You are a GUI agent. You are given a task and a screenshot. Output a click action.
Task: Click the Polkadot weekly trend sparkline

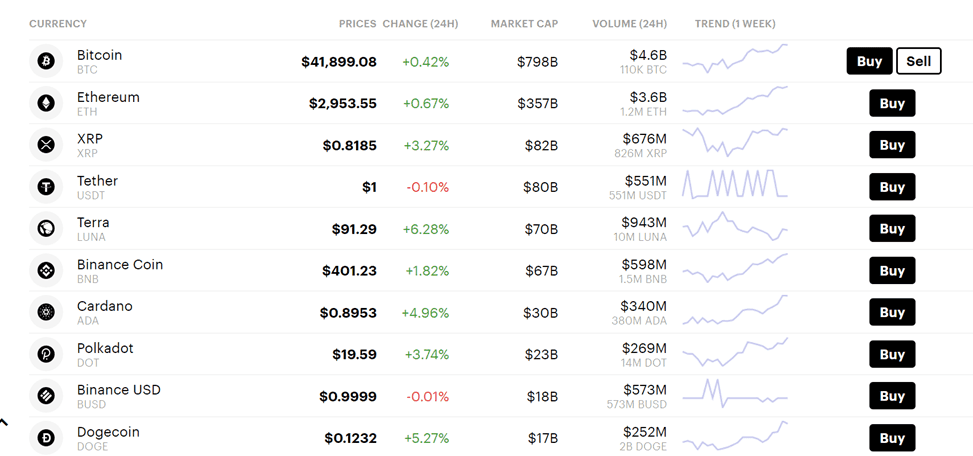pyautogui.click(x=735, y=352)
